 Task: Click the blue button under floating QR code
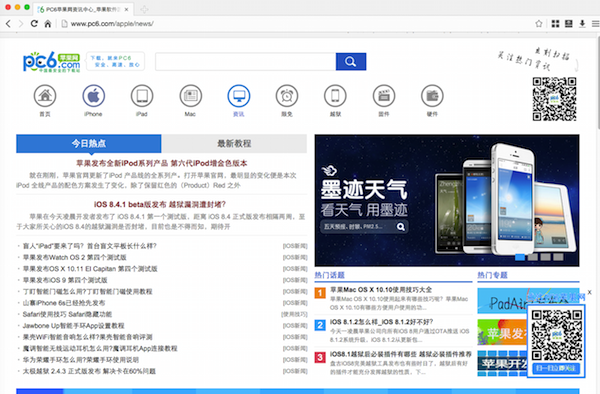556,368
